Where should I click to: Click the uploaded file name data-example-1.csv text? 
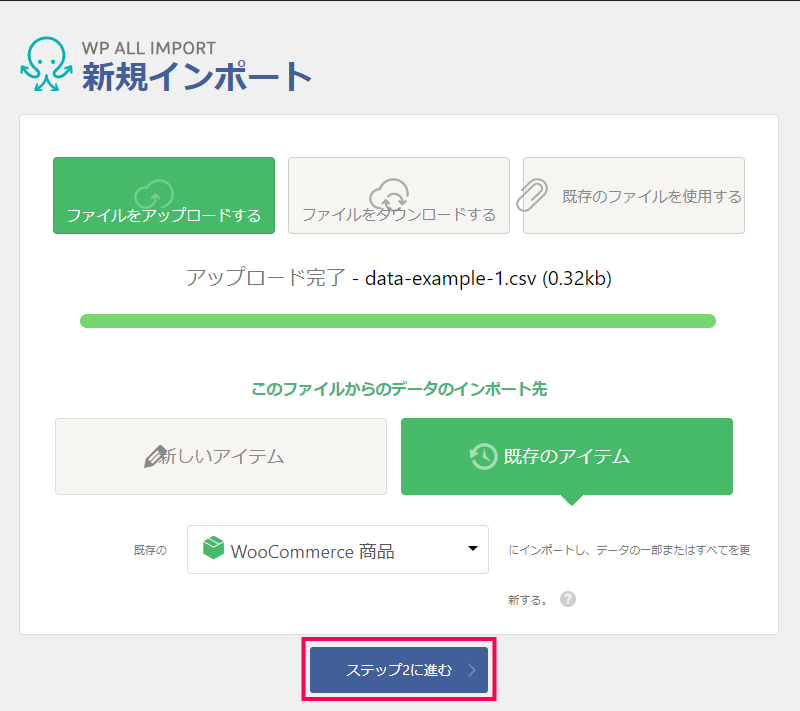[x=451, y=278]
